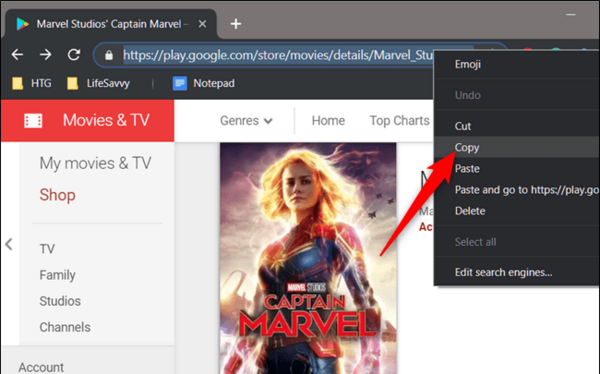Open the HTG bookmarks folder
The width and height of the screenshot is (600, 374).
(x=32, y=83)
